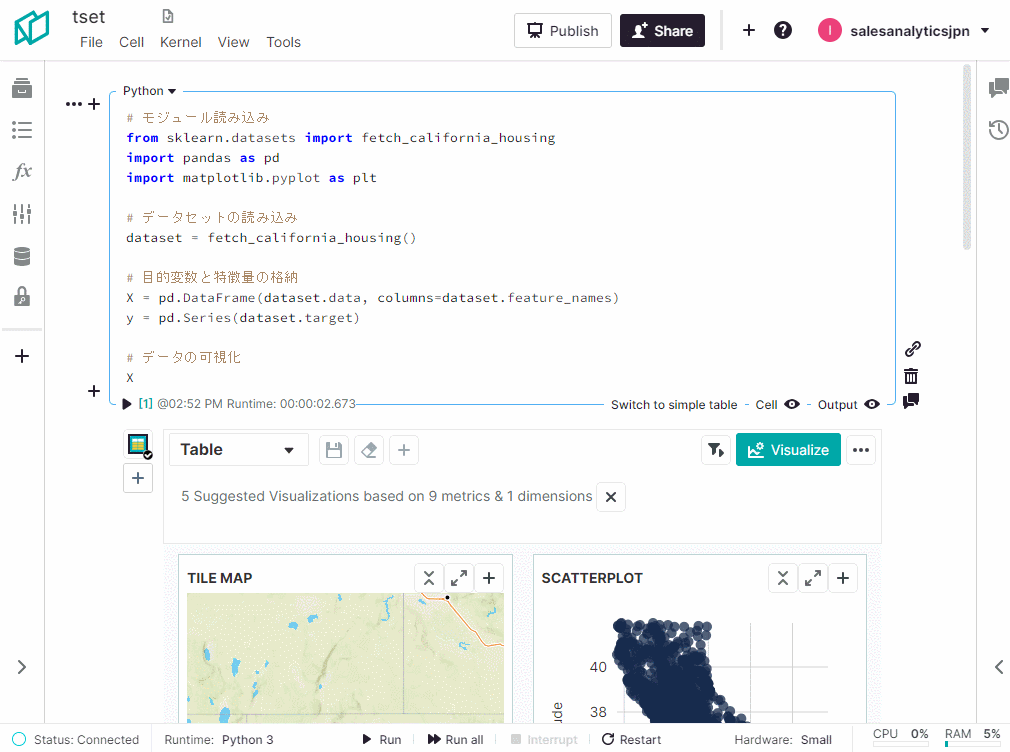The image size is (1010, 752).
Task: Open the Table view type dropdown
Action: click(239, 450)
